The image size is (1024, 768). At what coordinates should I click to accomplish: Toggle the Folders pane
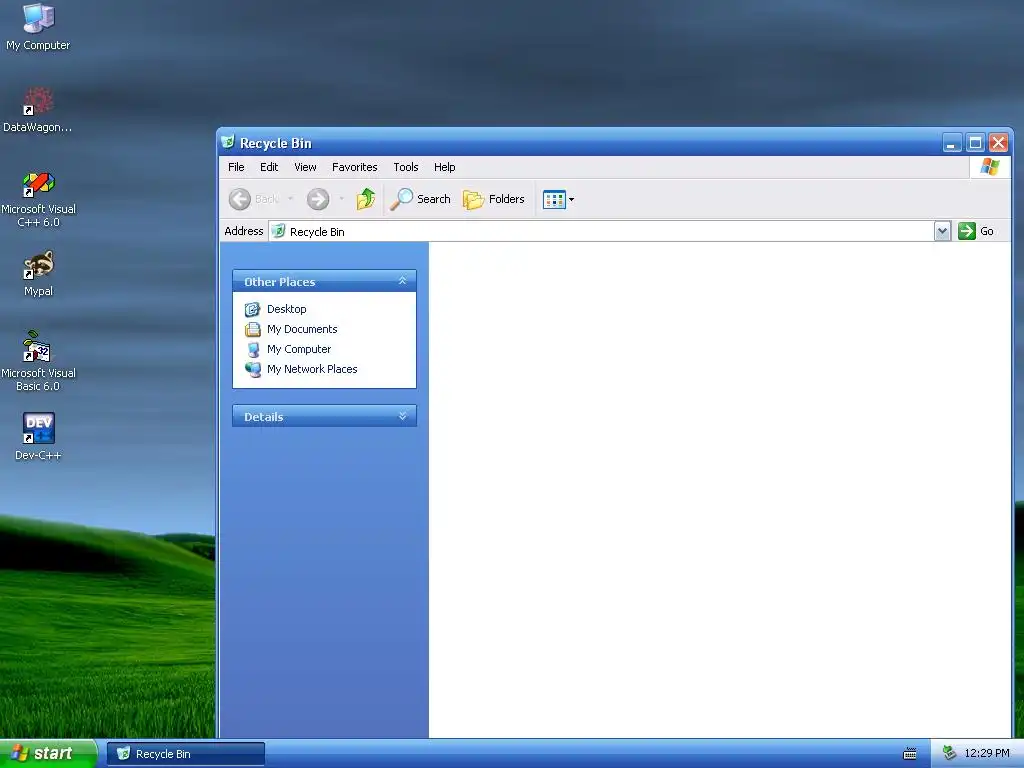coord(494,199)
